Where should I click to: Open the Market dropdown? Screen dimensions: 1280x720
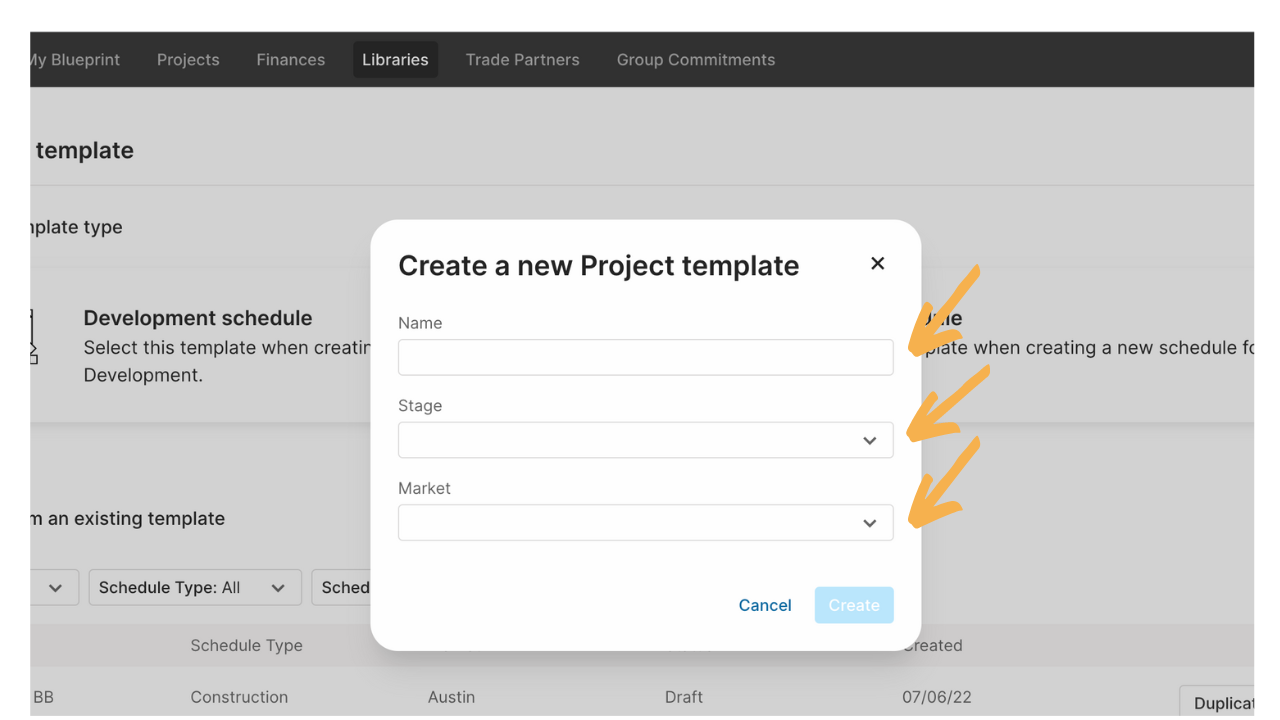pos(645,523)
